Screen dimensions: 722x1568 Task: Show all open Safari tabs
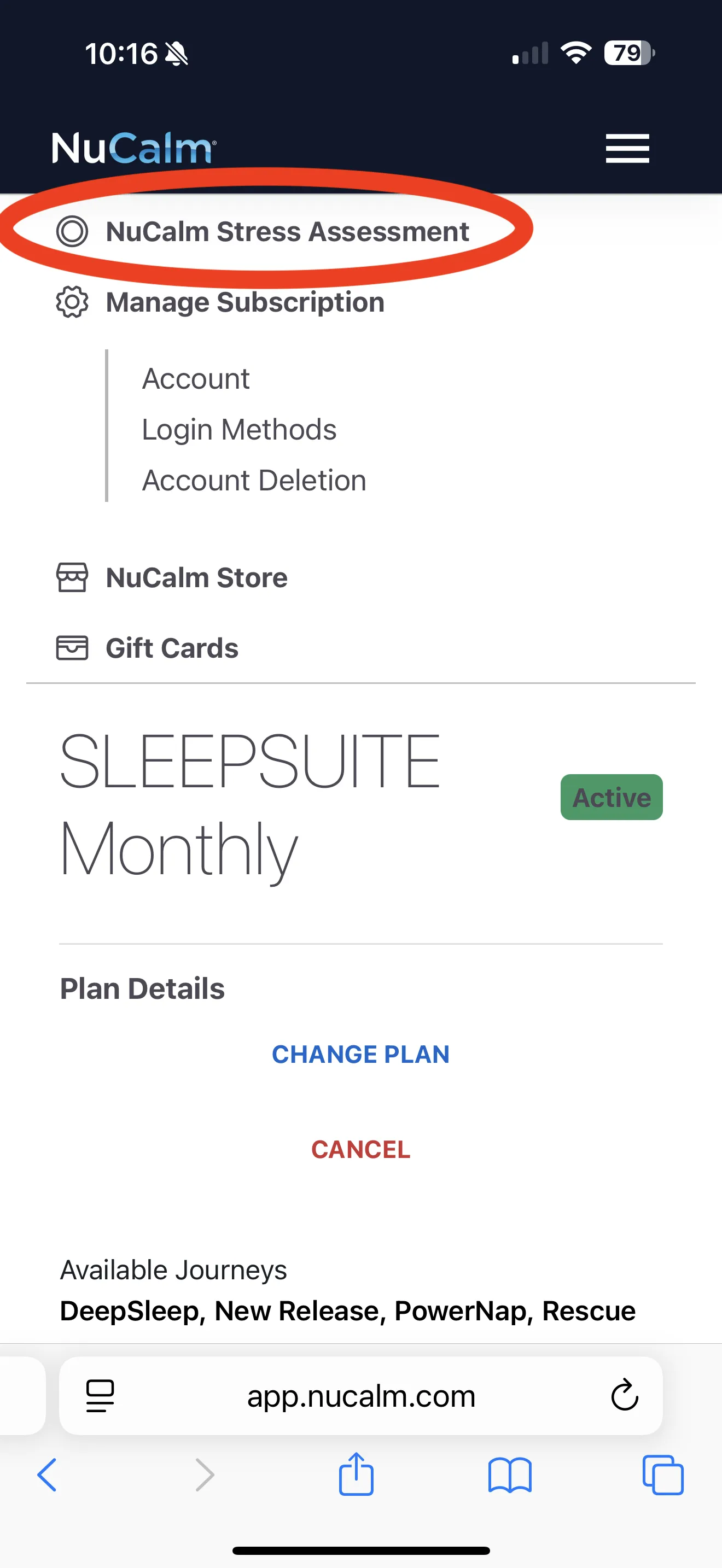663,1475
